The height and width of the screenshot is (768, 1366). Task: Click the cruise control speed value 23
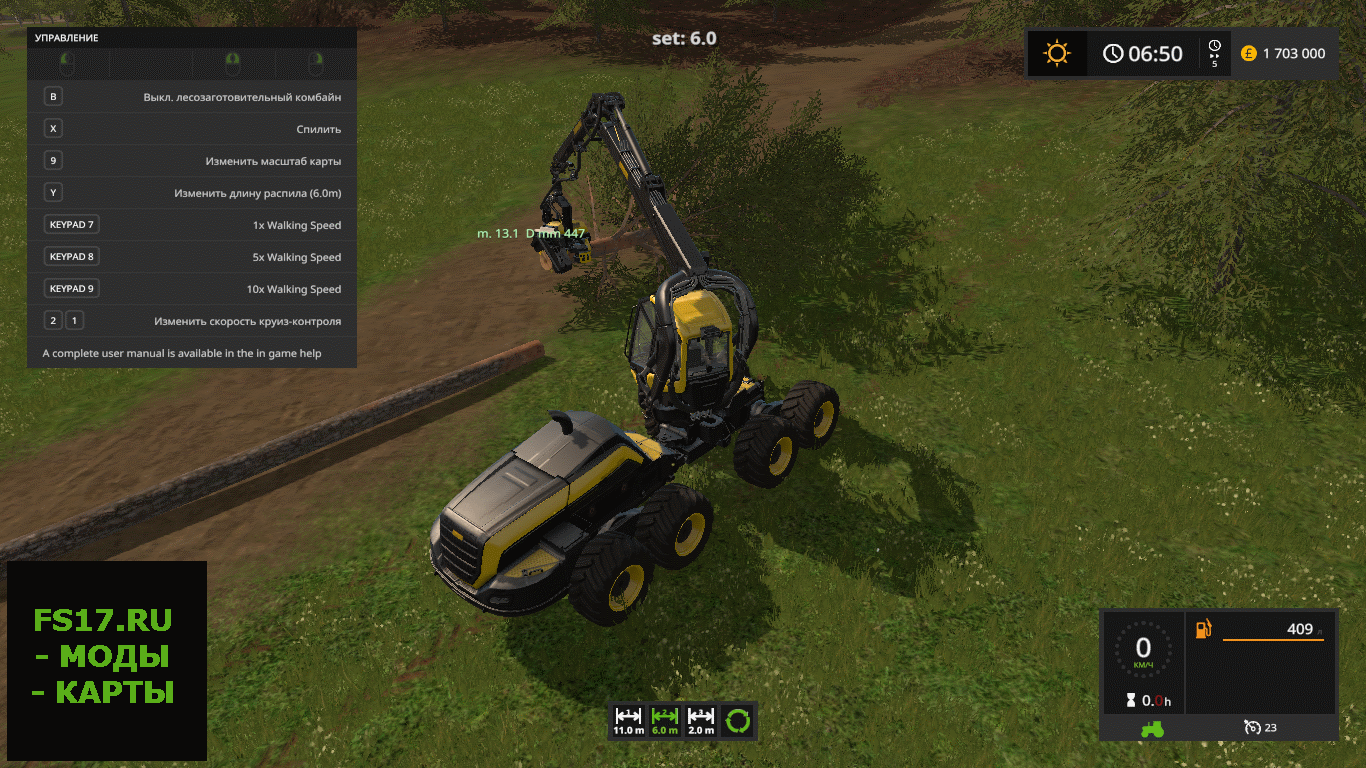[x=1271, y=728]
